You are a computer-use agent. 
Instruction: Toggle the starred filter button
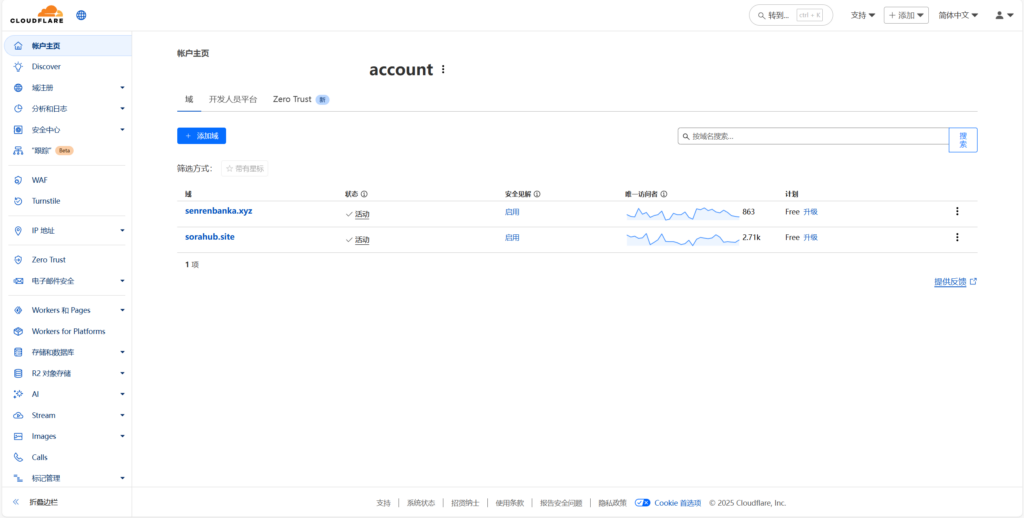[x=245, y=169]
